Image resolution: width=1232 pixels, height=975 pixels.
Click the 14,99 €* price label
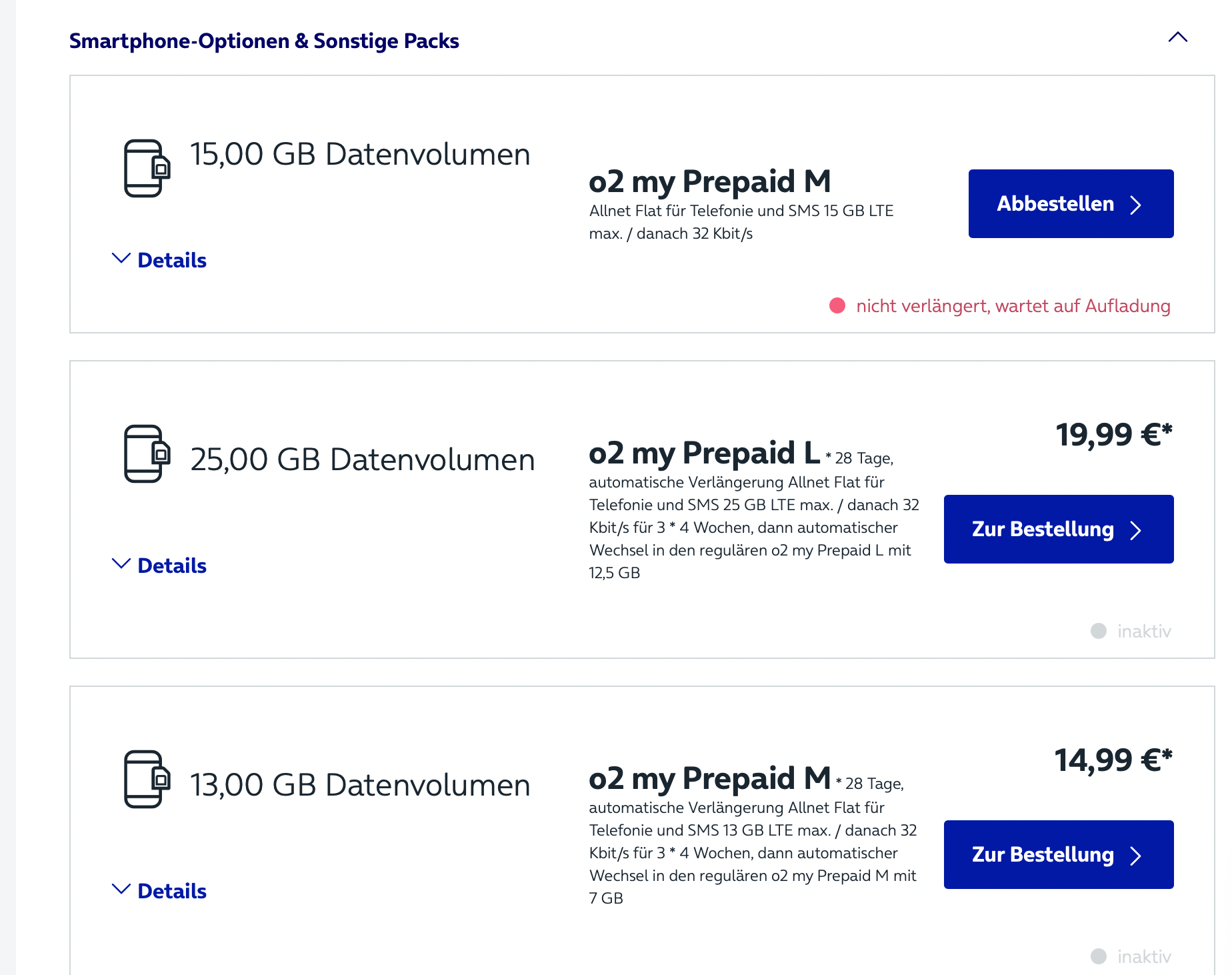[x=1113, y=760]
